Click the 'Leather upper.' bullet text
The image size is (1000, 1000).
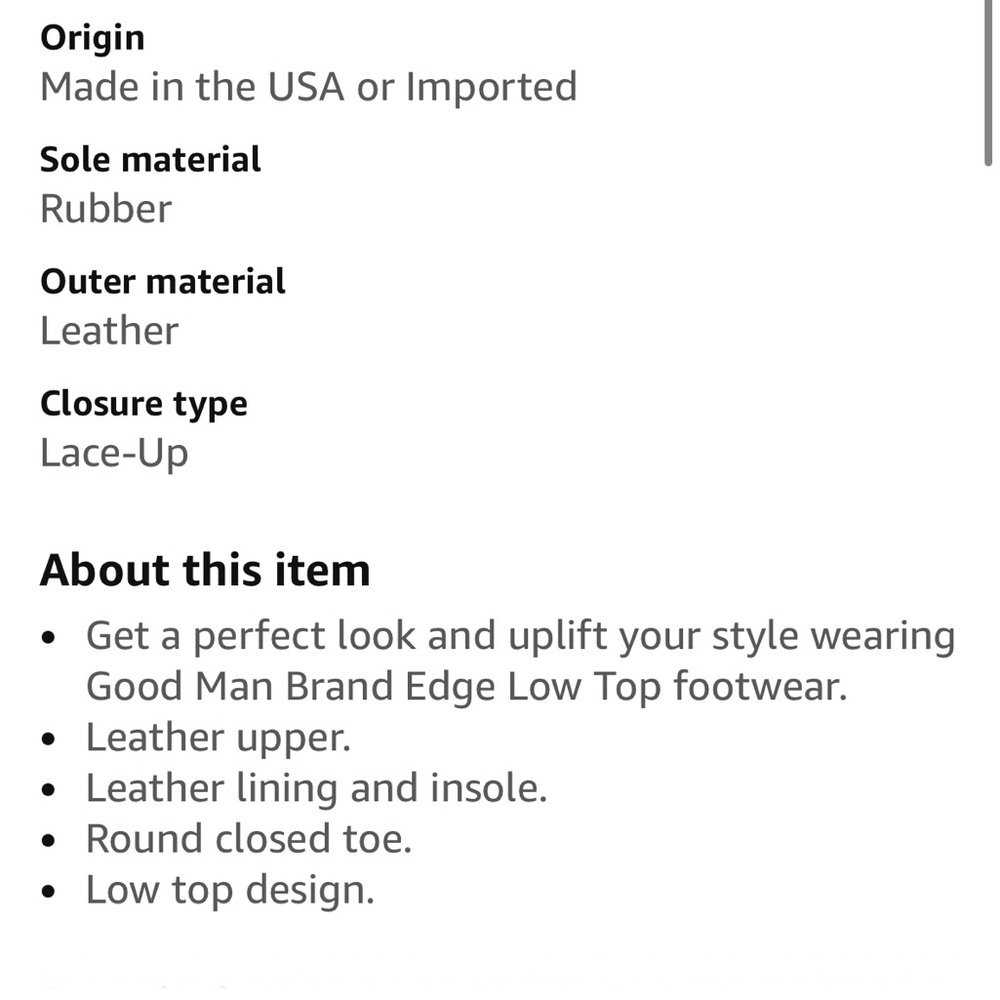[218, 738]
